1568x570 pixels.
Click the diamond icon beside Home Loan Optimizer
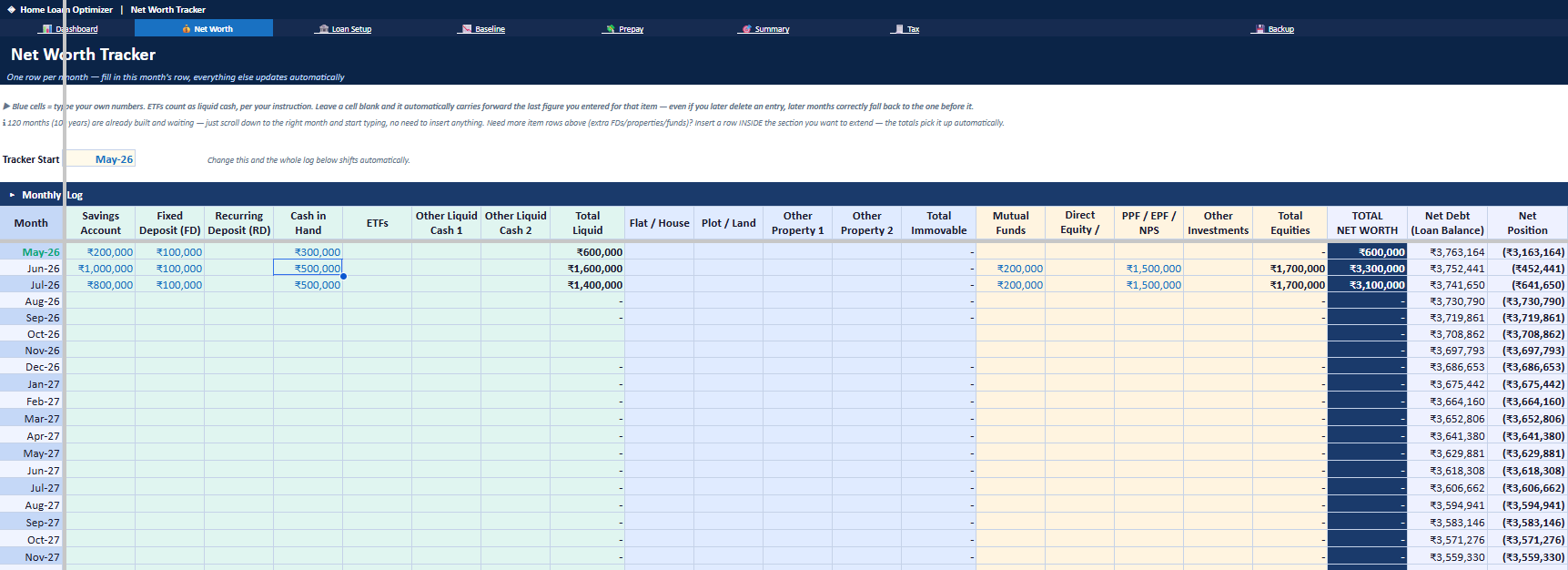pos(11,9)
